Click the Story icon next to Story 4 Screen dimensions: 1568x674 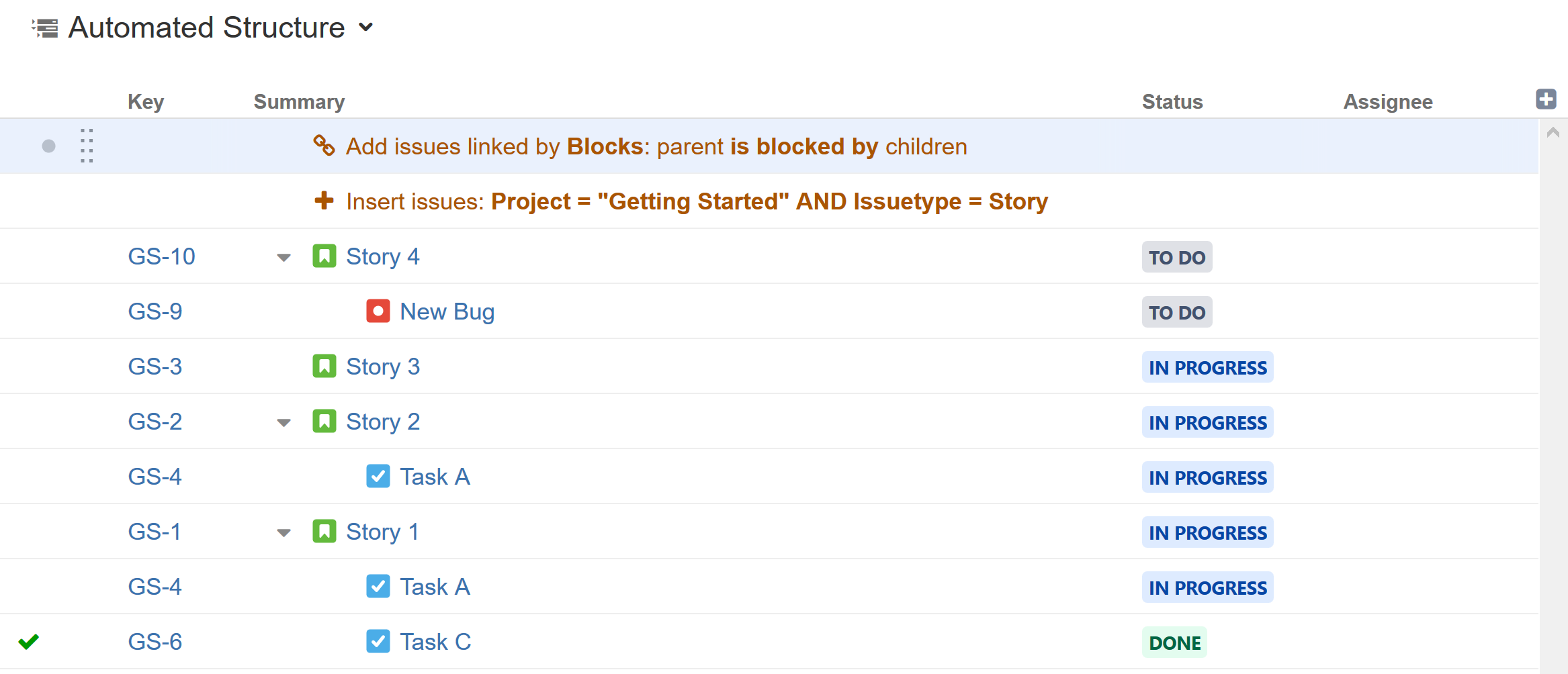(x=324, y=256)
